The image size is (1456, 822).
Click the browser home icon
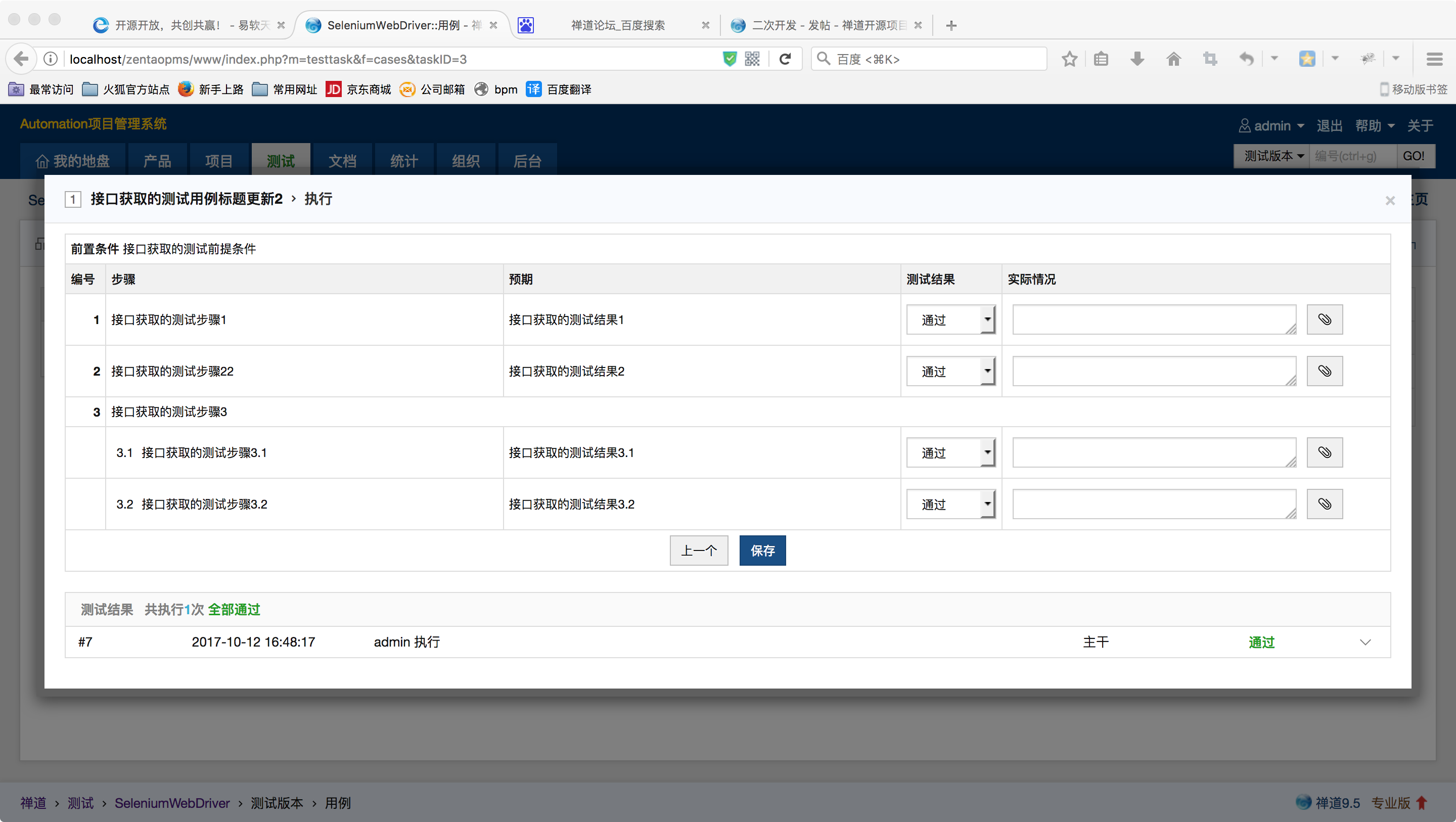click(1173, 59)
